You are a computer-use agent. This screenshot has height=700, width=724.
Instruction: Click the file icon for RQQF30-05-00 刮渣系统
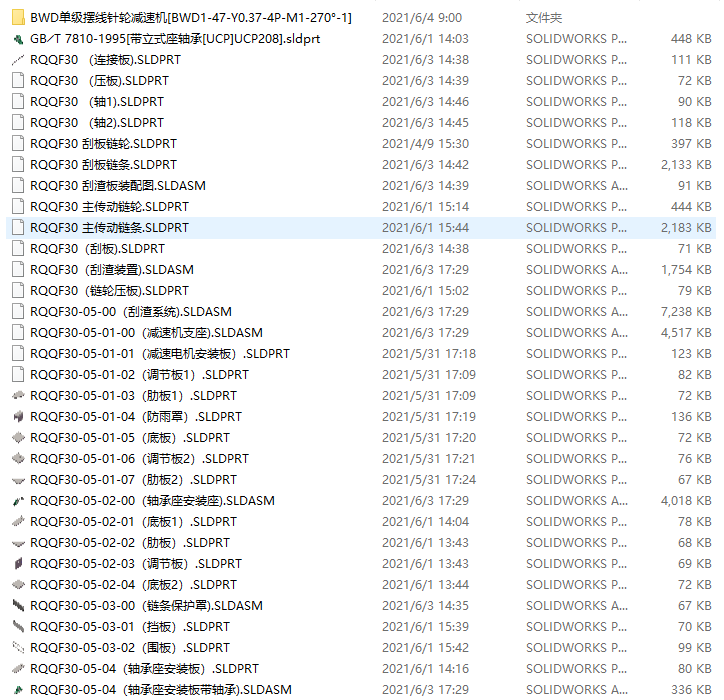tap(18, 312)
